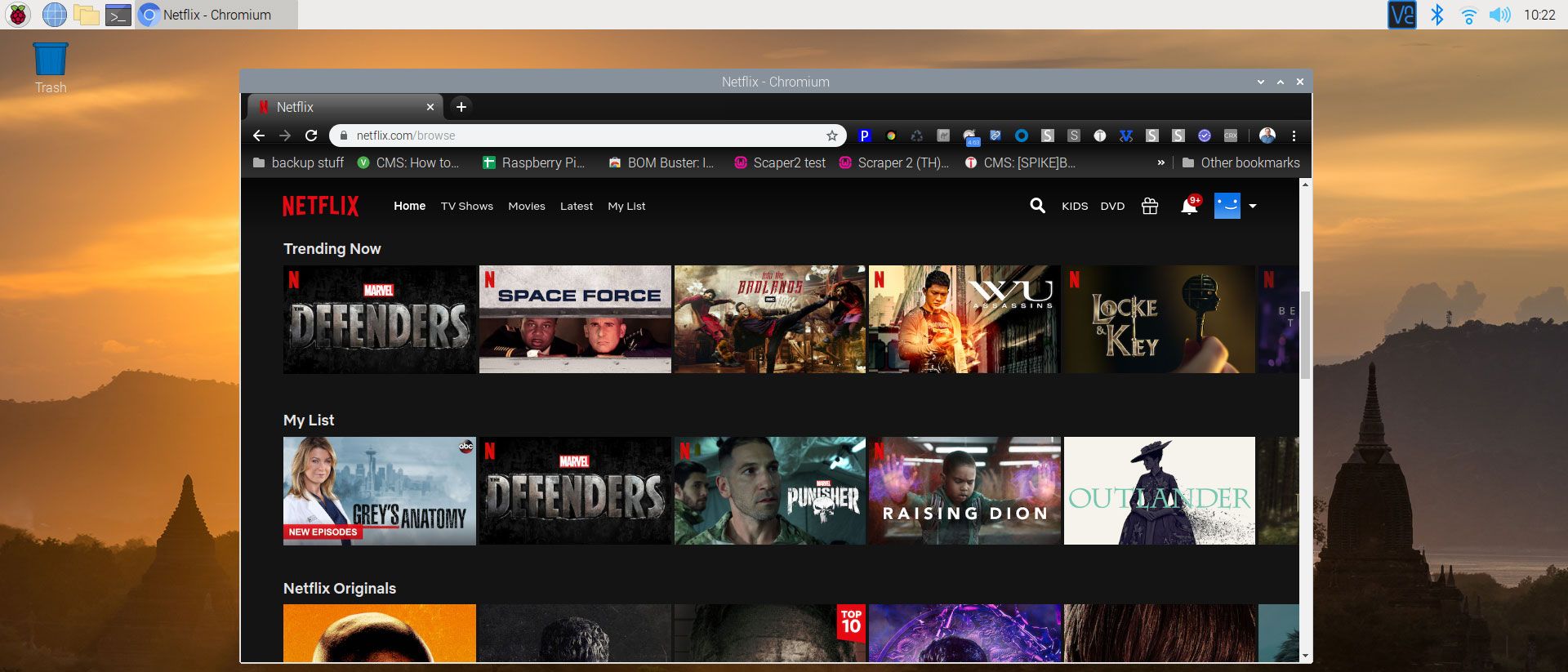Image resolution: width=1568 pixels, height=672 pixels.
Task: Click the Netflix logo
Action: [x=320, y=206]
